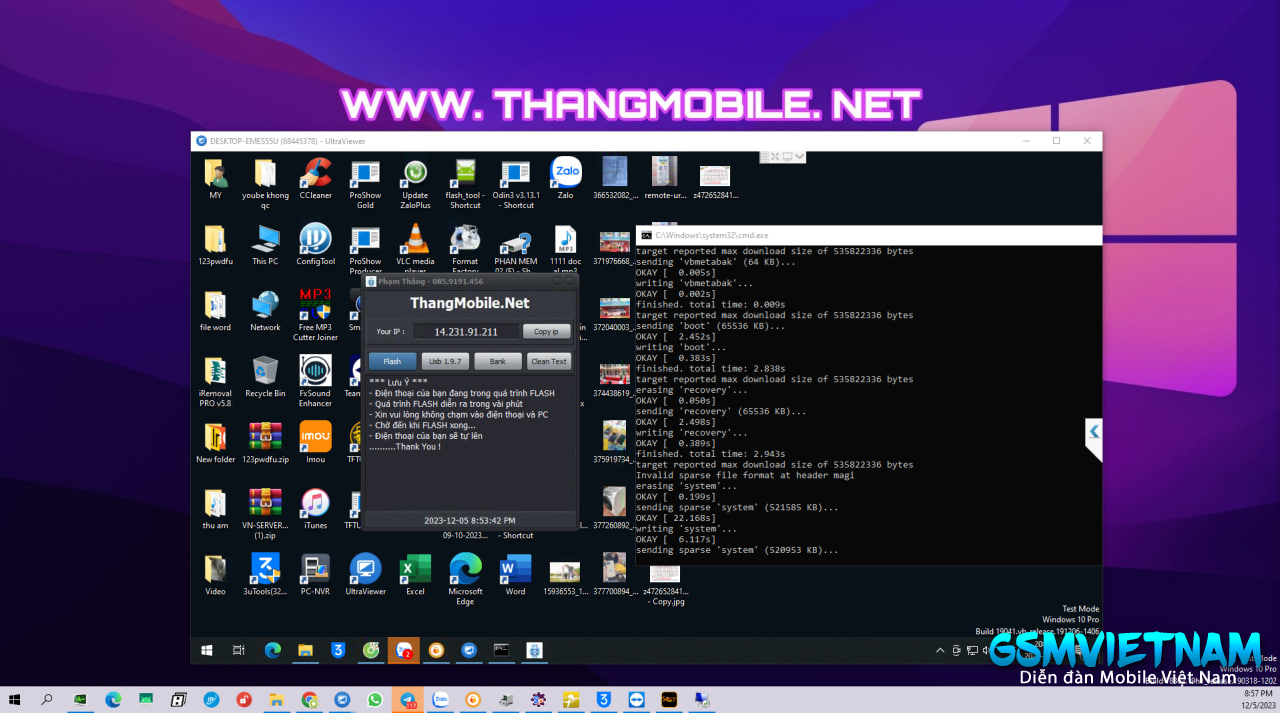The height and width of the screenshot is (713, 1280).
Task: Select the Network desktop icon
Action: point(265,311)
